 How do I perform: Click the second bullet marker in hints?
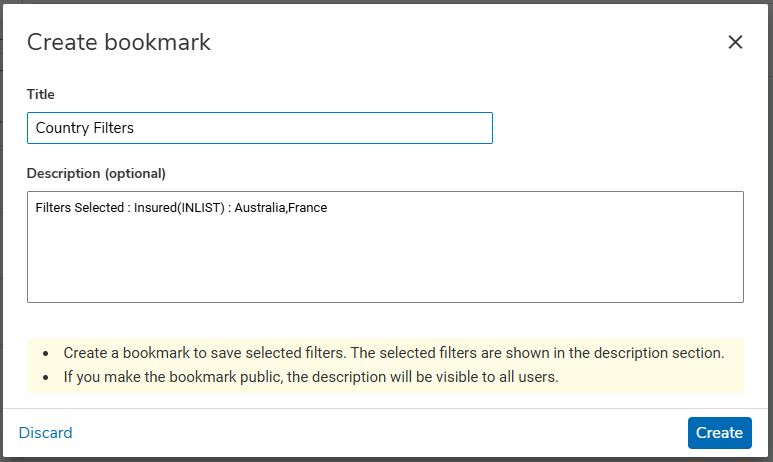[46, 377]
